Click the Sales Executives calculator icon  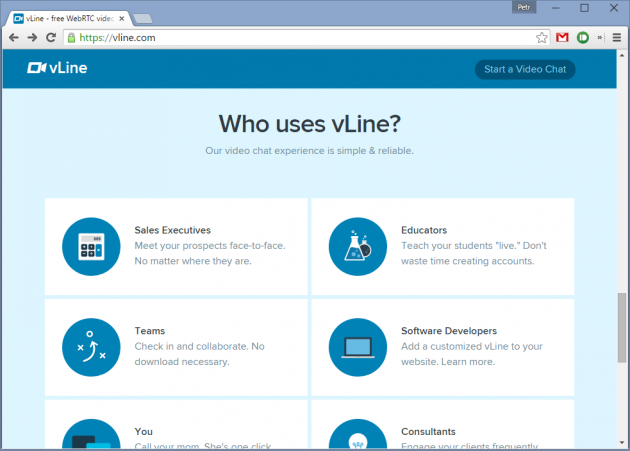coord(91,246)
